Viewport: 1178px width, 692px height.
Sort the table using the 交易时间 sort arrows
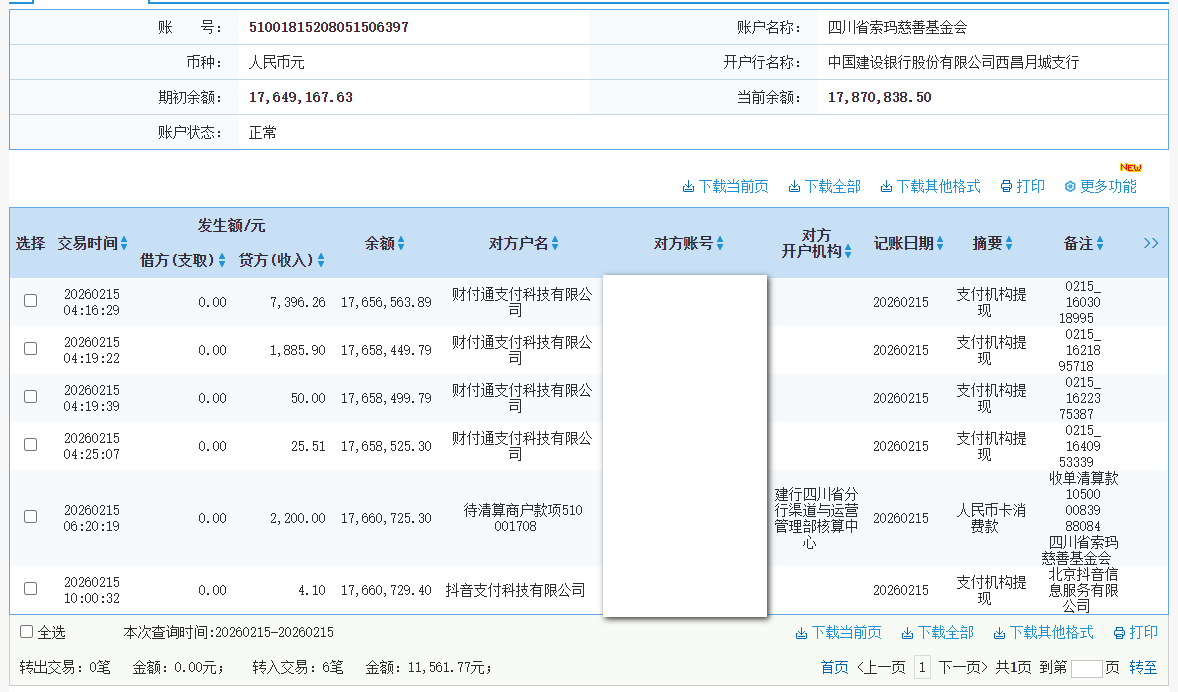(123, 243)
